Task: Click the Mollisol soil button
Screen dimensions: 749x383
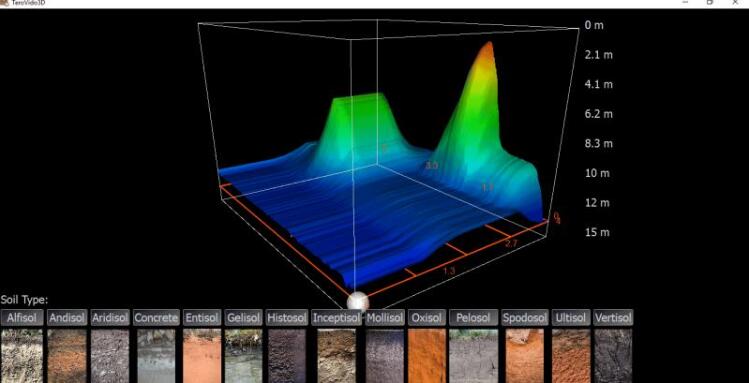Action: click(385, 318)
